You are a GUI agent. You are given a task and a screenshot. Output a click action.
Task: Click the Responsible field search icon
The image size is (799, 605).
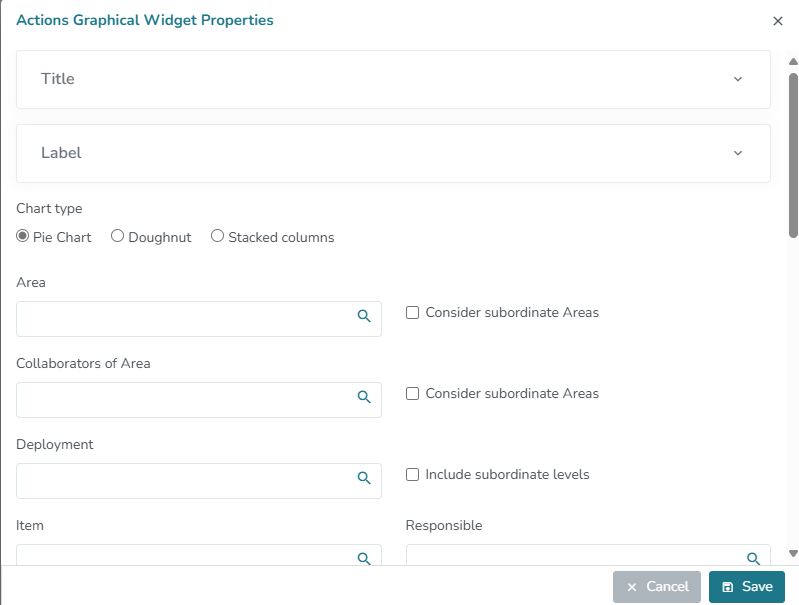point(753,558)
